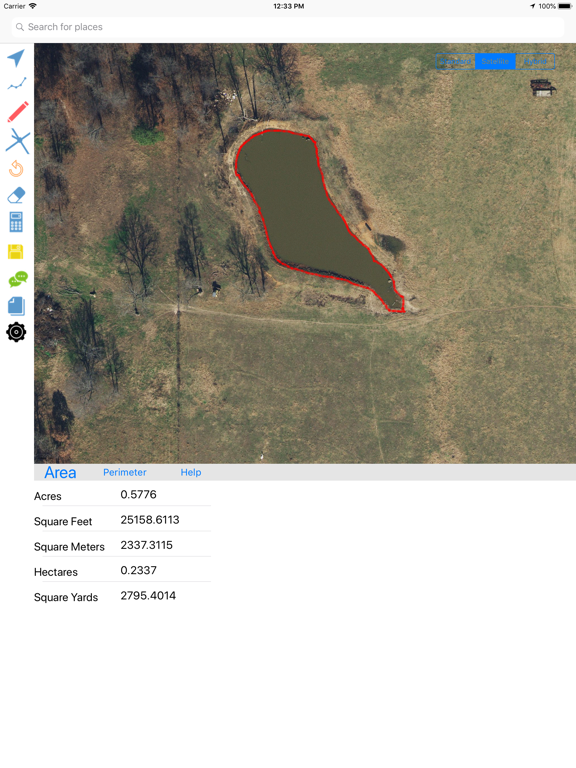The height and width of the screenshot is (768, 576).
Task: Open the Help tab
Action: [191, 472]
